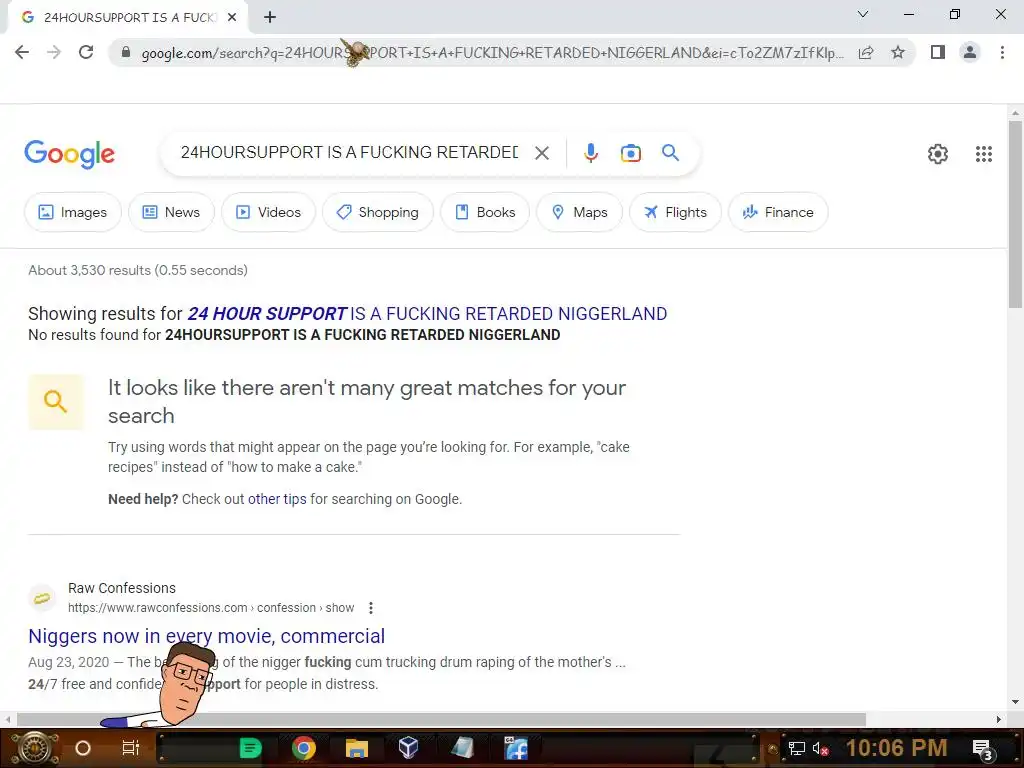Open the notepad icon on taskbar
This screenshot has width=1024, height=768.
tap(462, 748)
